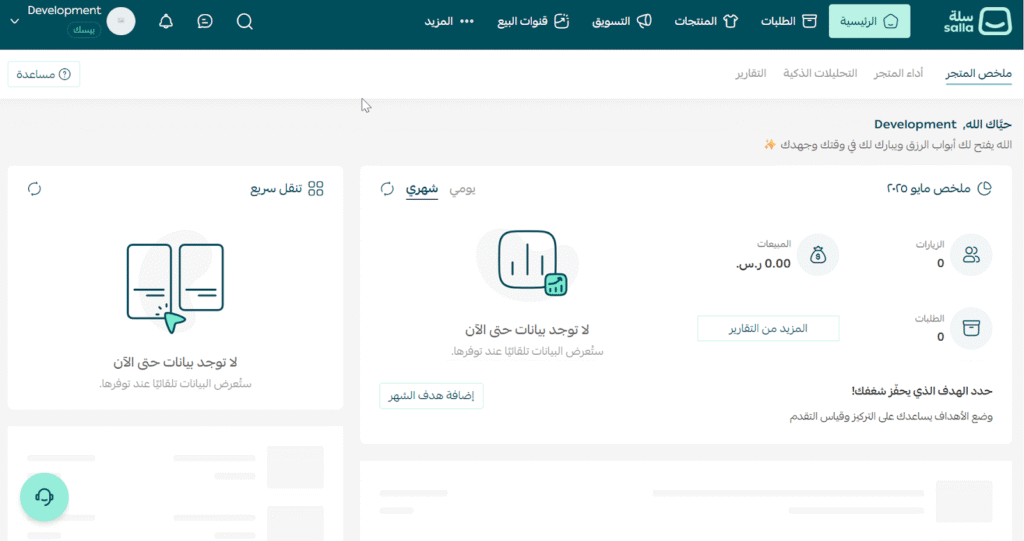Click the visits (الزيارات) people icon
The height and width of the screenshot is (541, 1024).
pyautogui.click(x=970, y=255)
